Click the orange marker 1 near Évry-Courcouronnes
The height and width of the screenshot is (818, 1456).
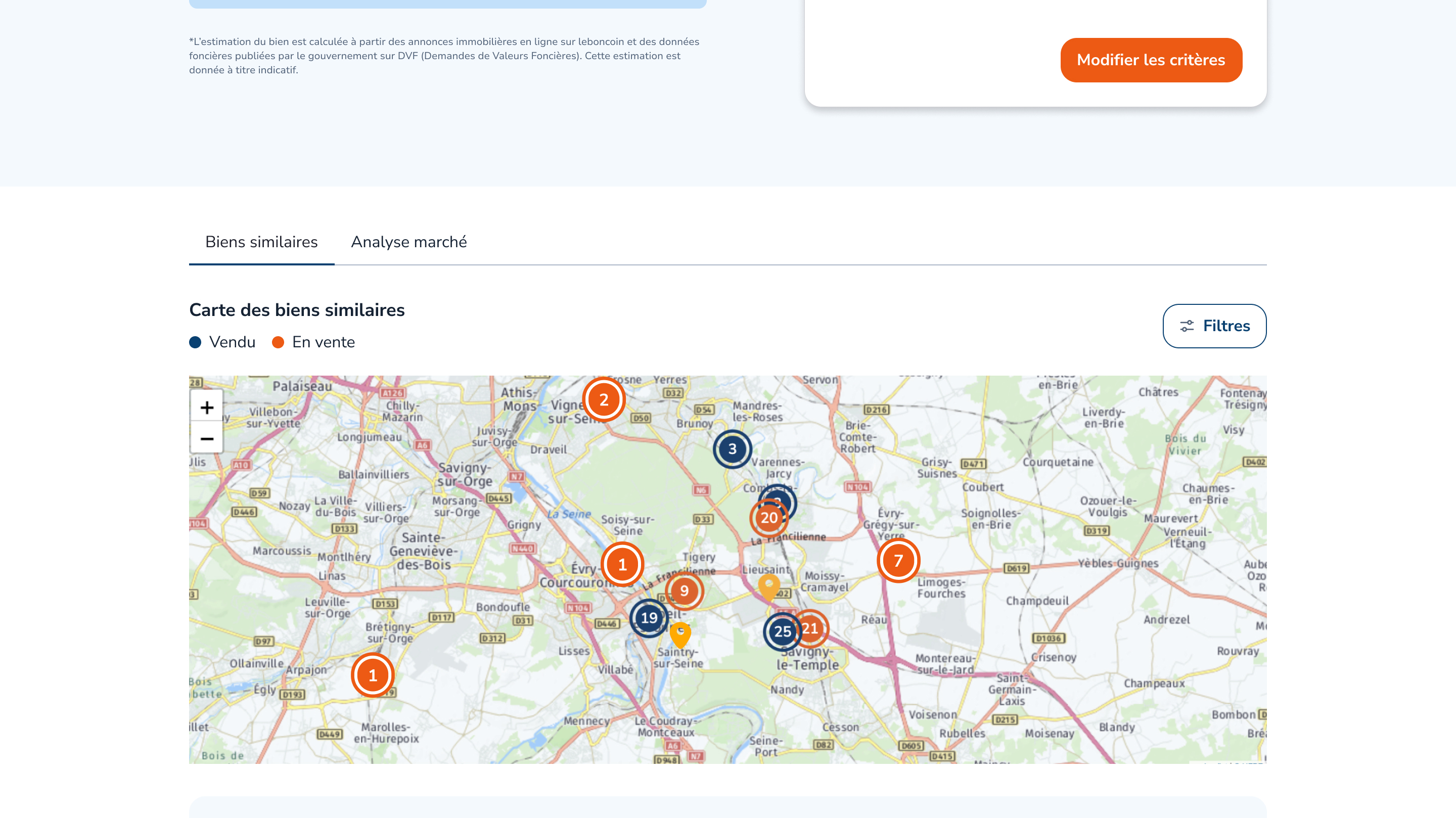coord(622,564)
